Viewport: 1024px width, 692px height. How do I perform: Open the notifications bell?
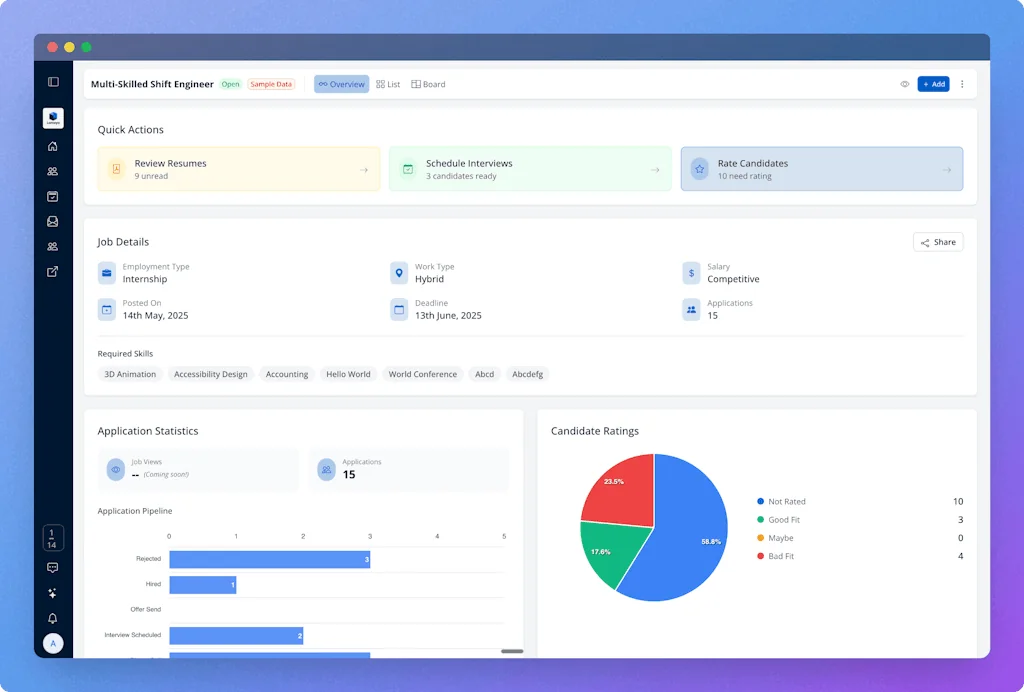(x=53, y=618)
